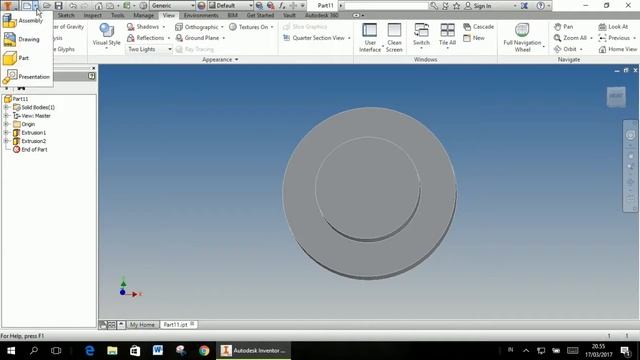Click Home View button
The width and height of the screenshot is (640, 360).
coord(618,49)
